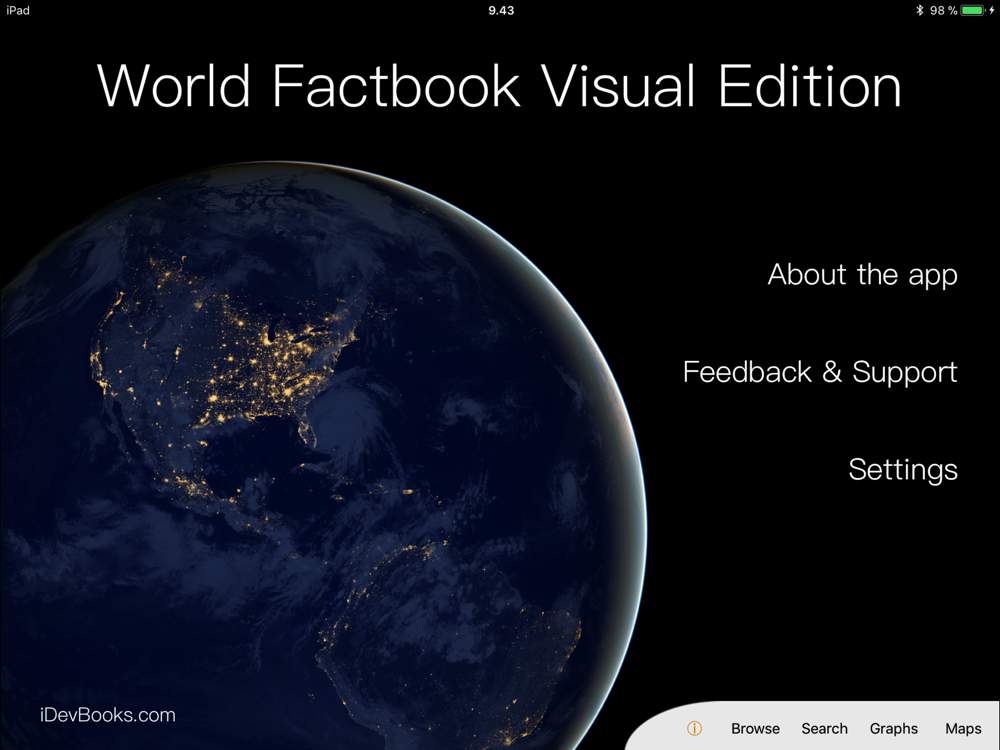The width and height of the screenshot is (1000, 750).
Task: Tap the 9.43 clock in status bar
Action: tap(501, 10)
